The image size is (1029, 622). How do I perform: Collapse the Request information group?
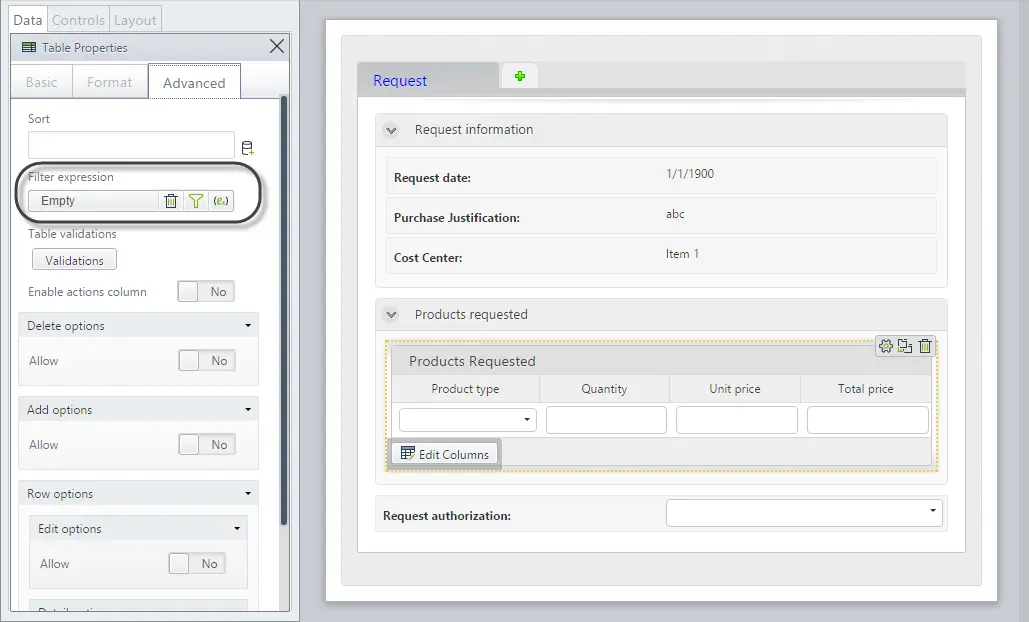coord(391,130)
